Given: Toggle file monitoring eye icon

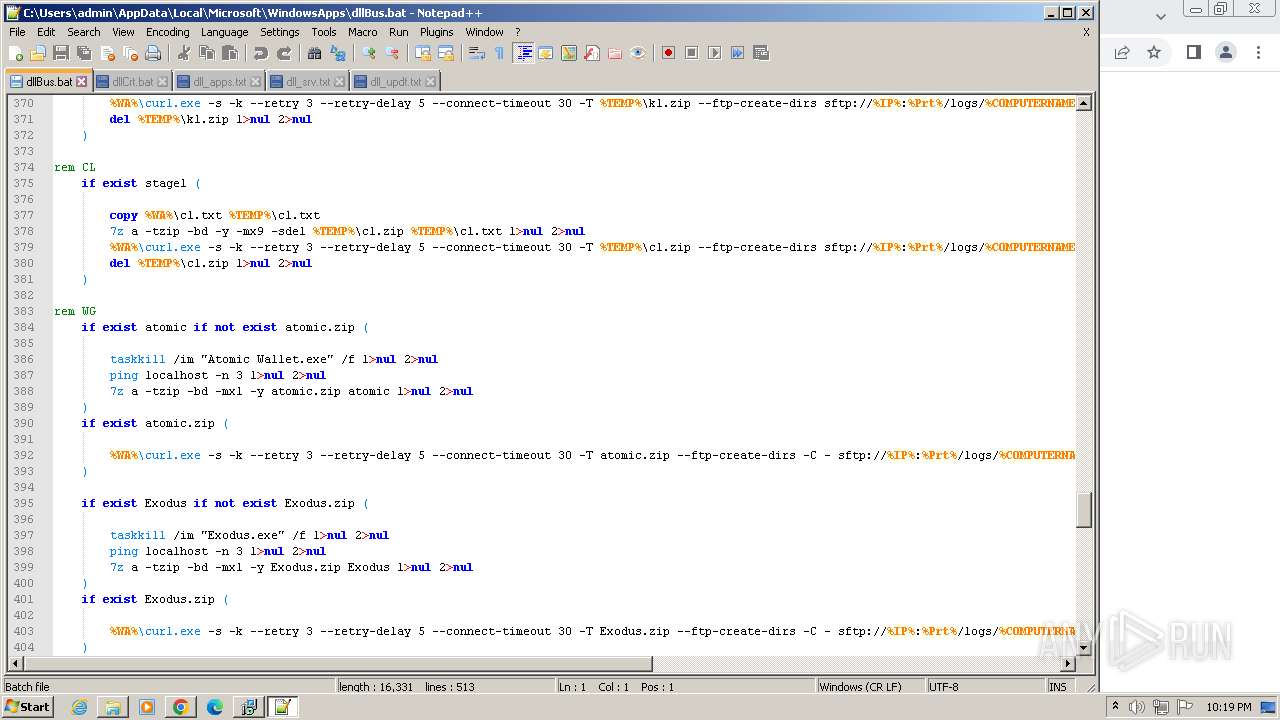Looking at the screenshot, I should [x=638, y=53].
